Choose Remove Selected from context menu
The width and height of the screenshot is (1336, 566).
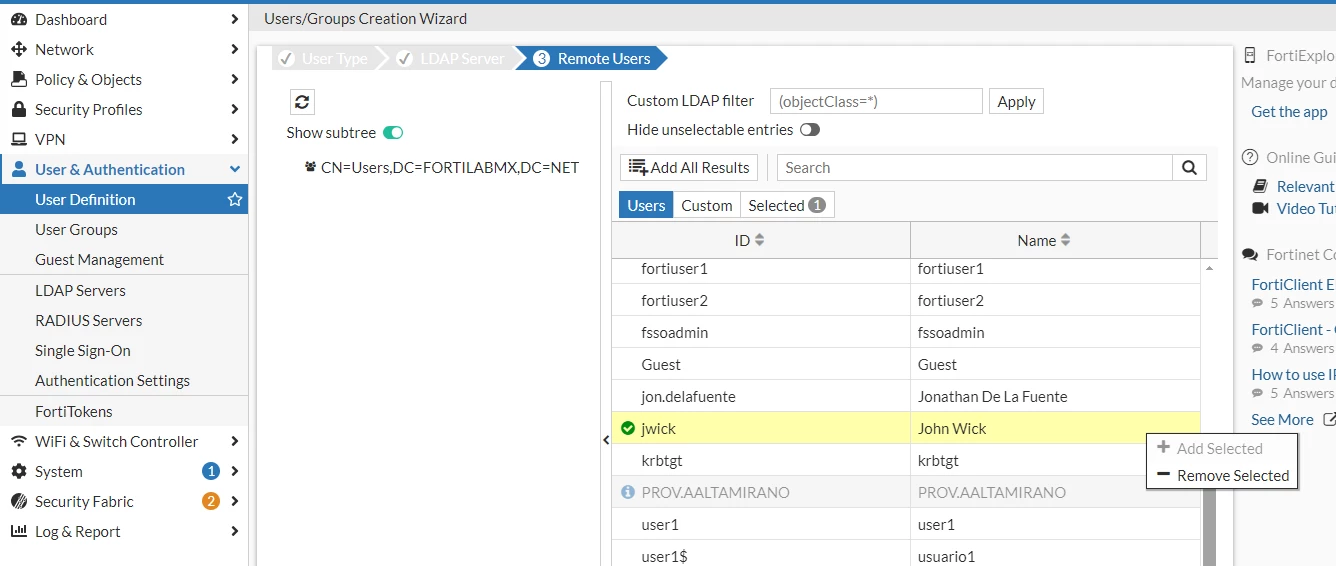(1222, 475)
